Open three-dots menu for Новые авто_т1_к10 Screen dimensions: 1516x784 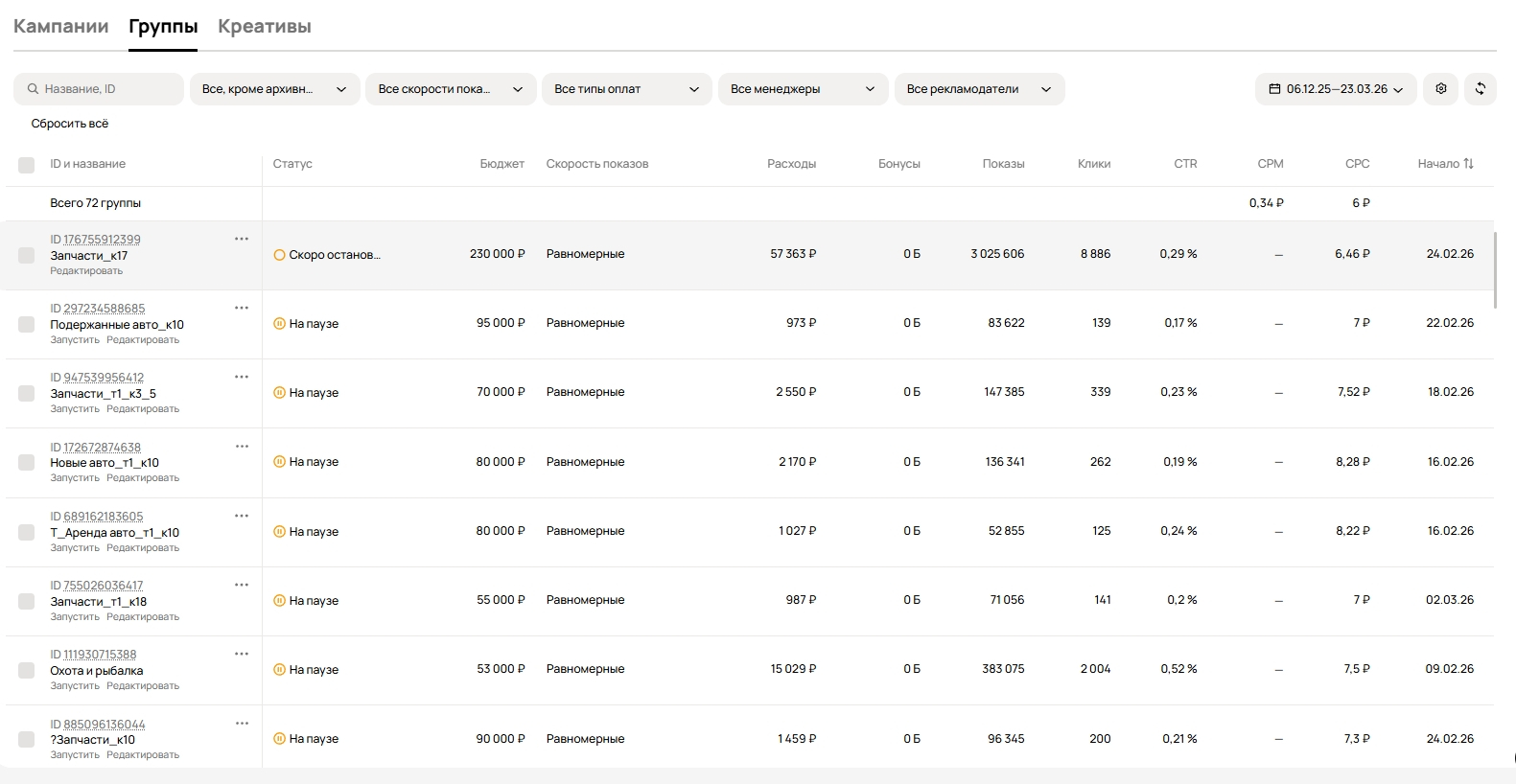point(242,446)
